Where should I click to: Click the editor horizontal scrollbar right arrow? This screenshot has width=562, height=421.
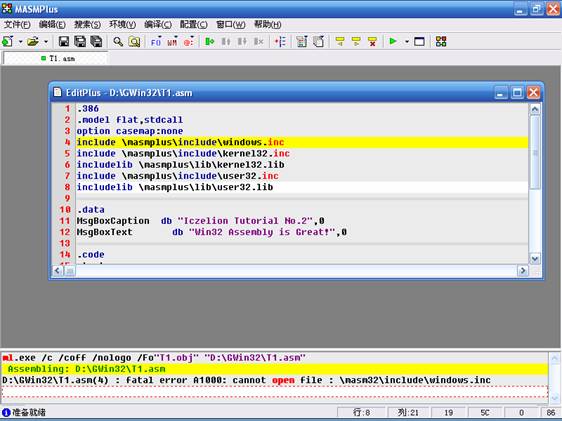[x=523, y=271]
